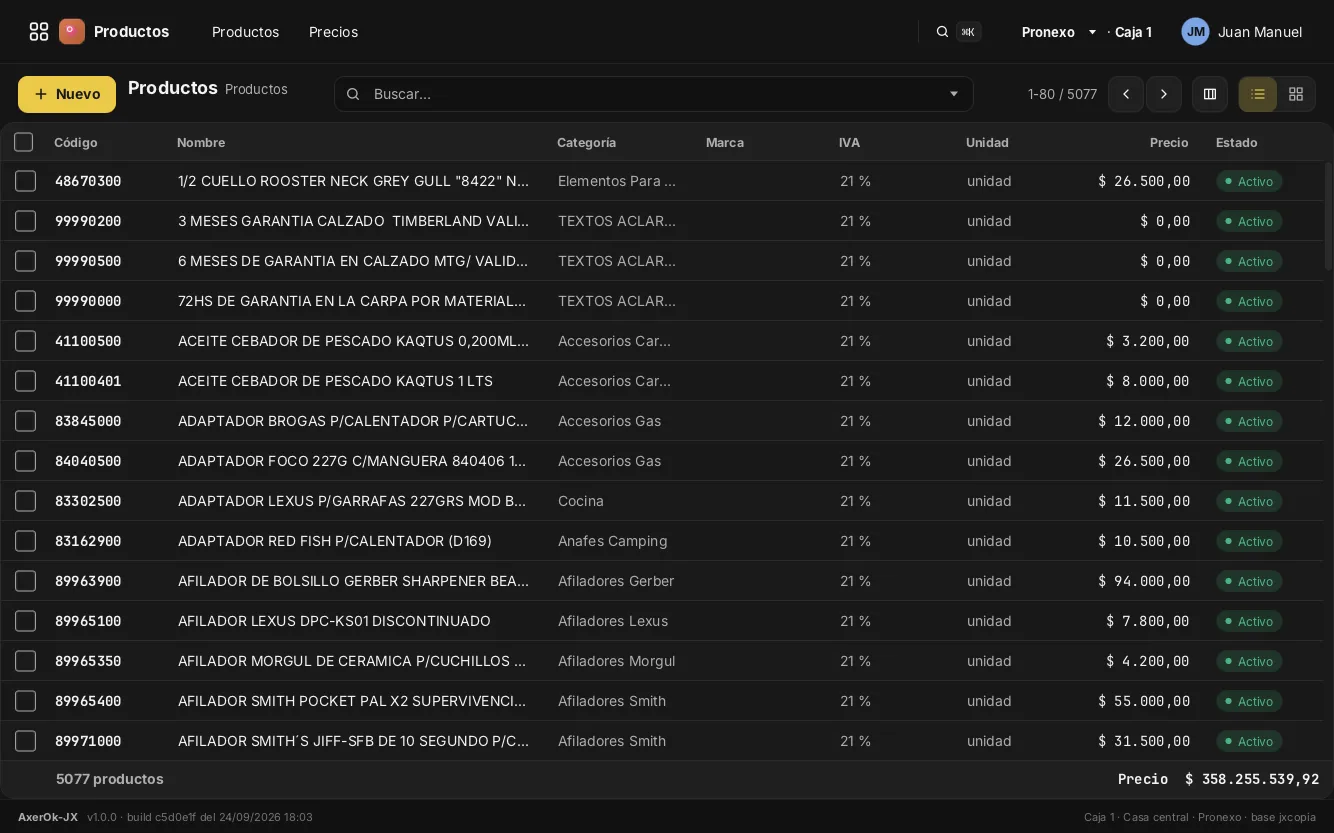1334x833 pixels.
Task: Sort by the Código column header
Action: coord(76,142)
